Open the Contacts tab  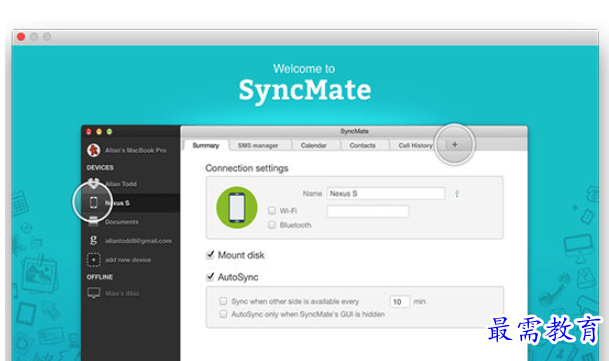click(362, 146)
